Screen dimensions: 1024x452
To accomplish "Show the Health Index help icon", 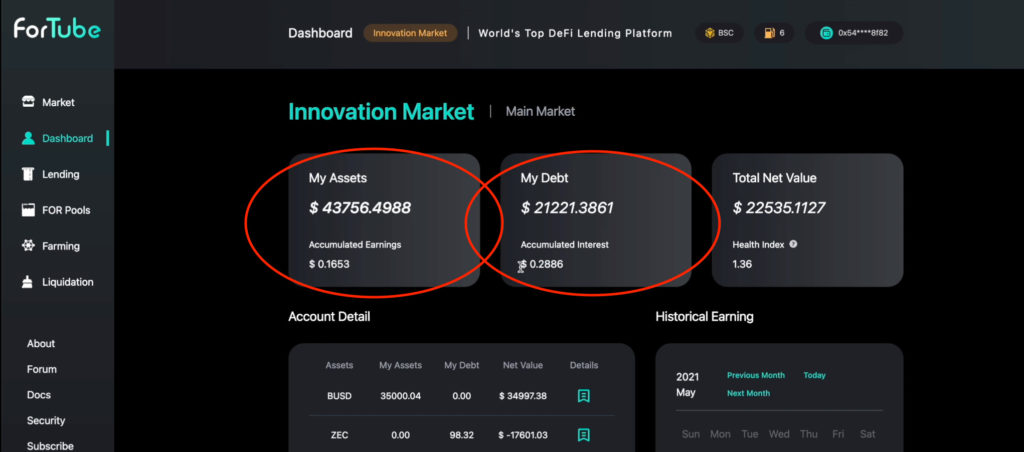I will pyautogui.click(x=793, y=244).
